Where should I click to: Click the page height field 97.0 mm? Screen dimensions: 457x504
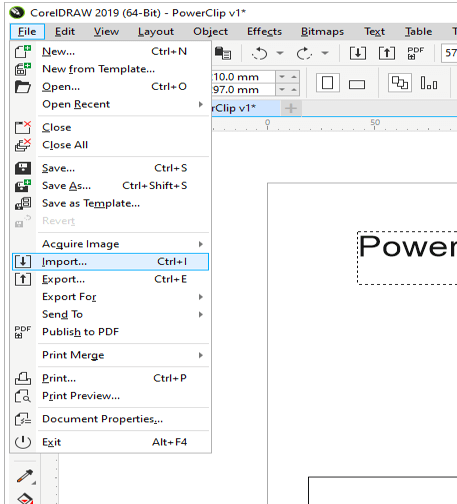tap(243, 90)
